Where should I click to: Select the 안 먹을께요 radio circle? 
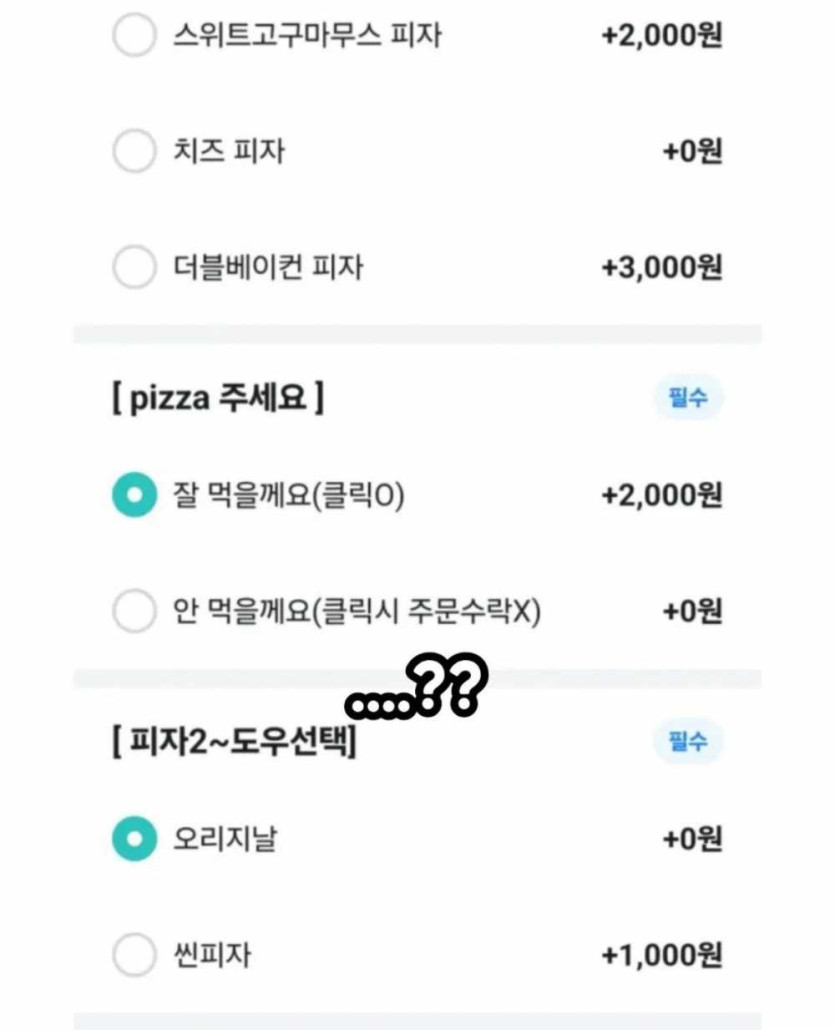pos(134,611)
